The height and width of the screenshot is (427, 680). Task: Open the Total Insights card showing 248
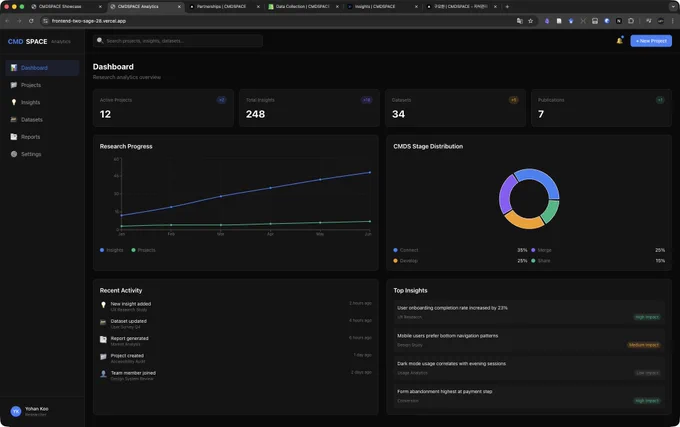pyautogui.click(x=309, y=108)
